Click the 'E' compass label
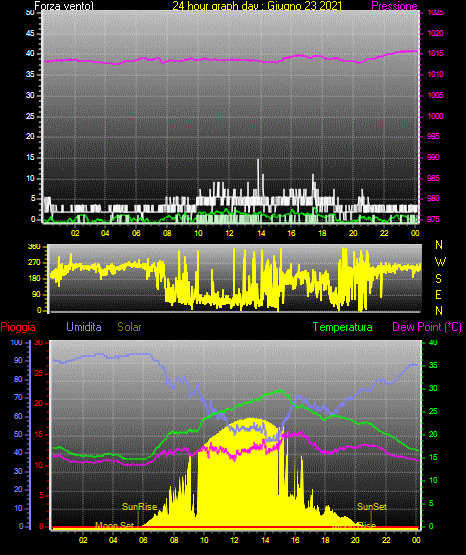466x555 pixels. click(438, 295)
